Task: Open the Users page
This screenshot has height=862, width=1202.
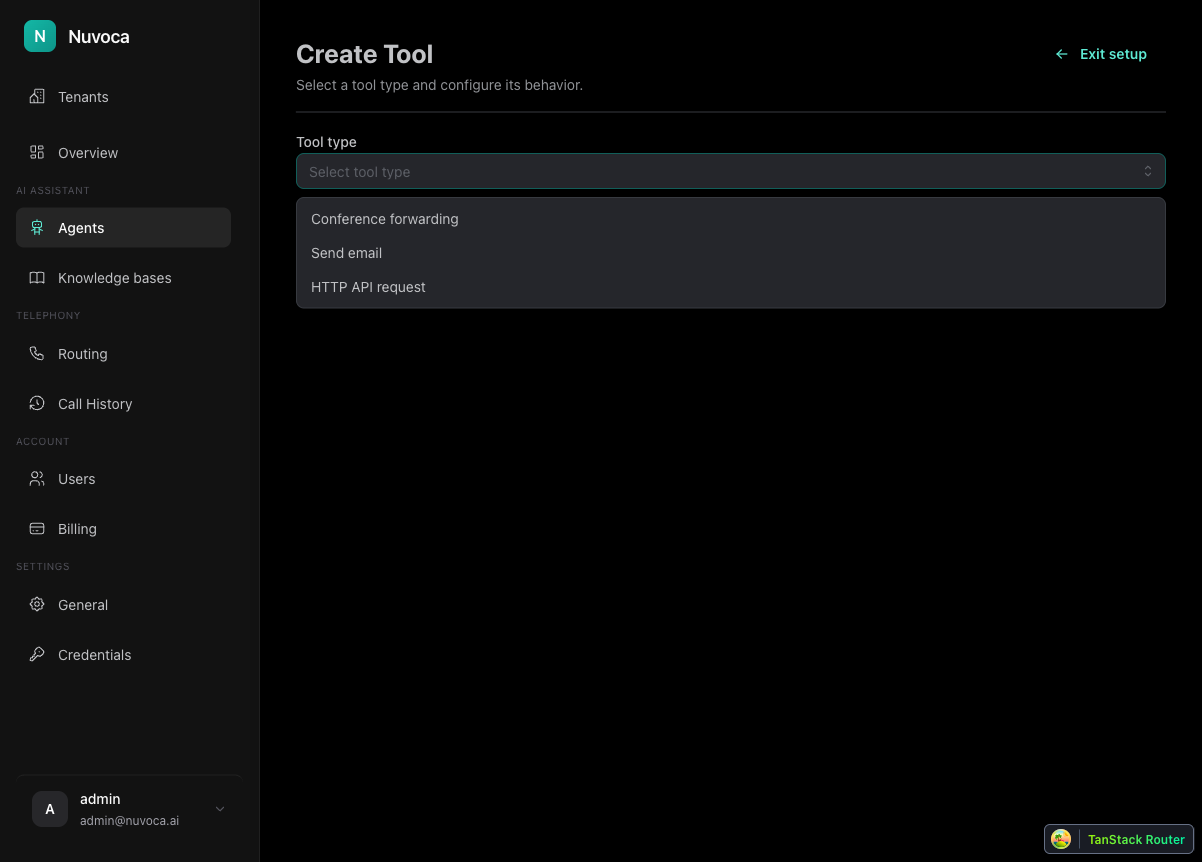Action: click(x=123, y=479)
